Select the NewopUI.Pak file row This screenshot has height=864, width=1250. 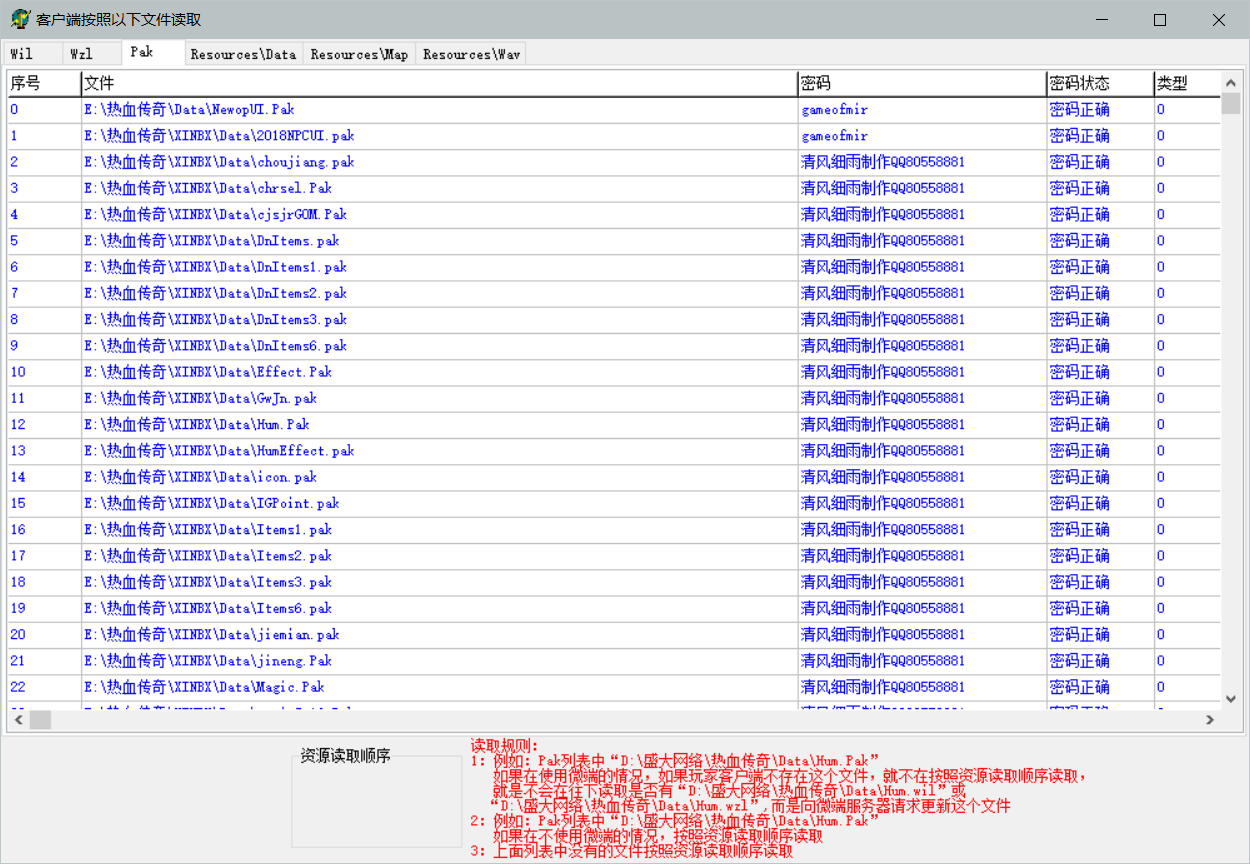190,110
